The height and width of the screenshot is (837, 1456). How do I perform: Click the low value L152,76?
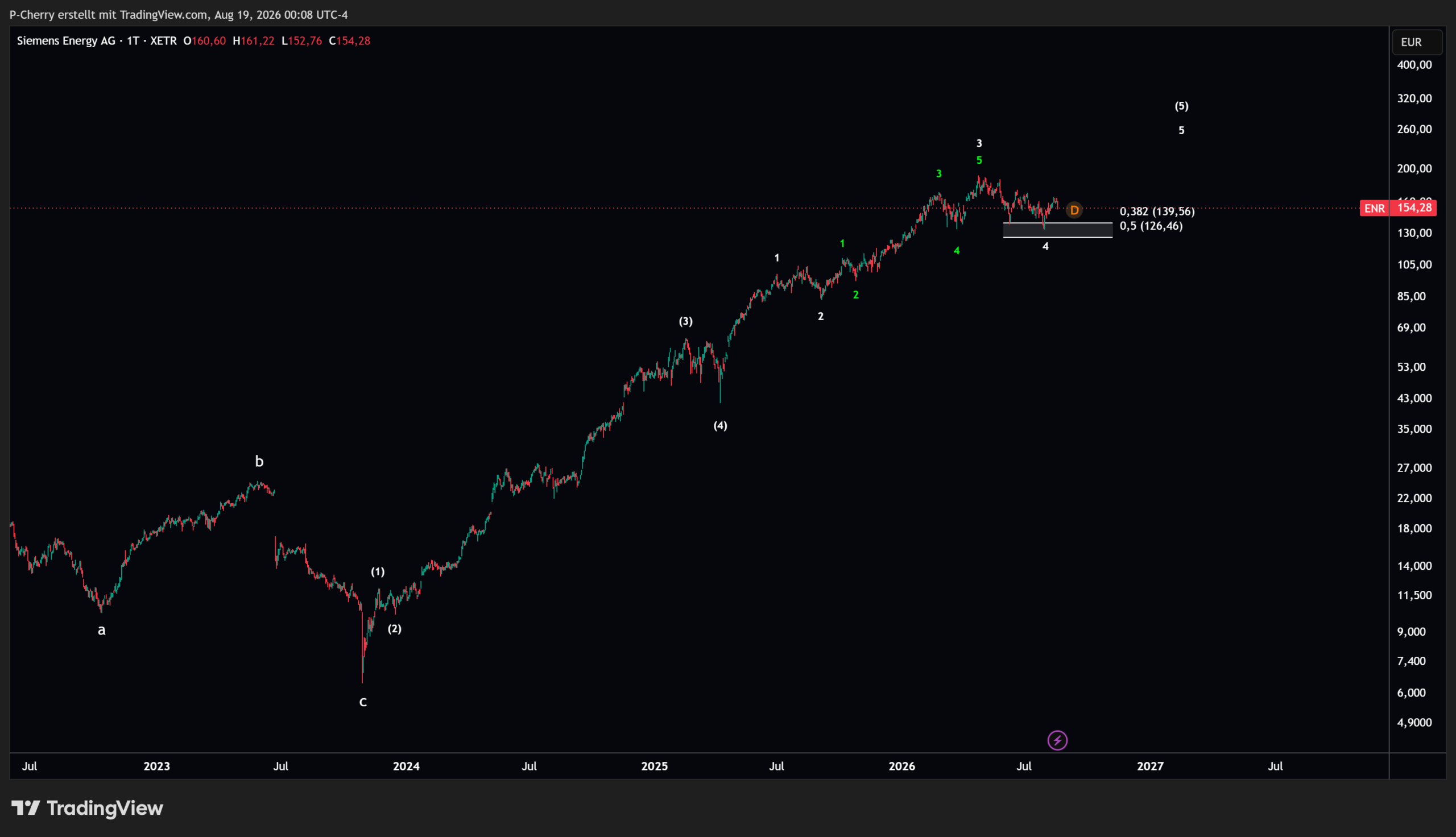point(302,41)
